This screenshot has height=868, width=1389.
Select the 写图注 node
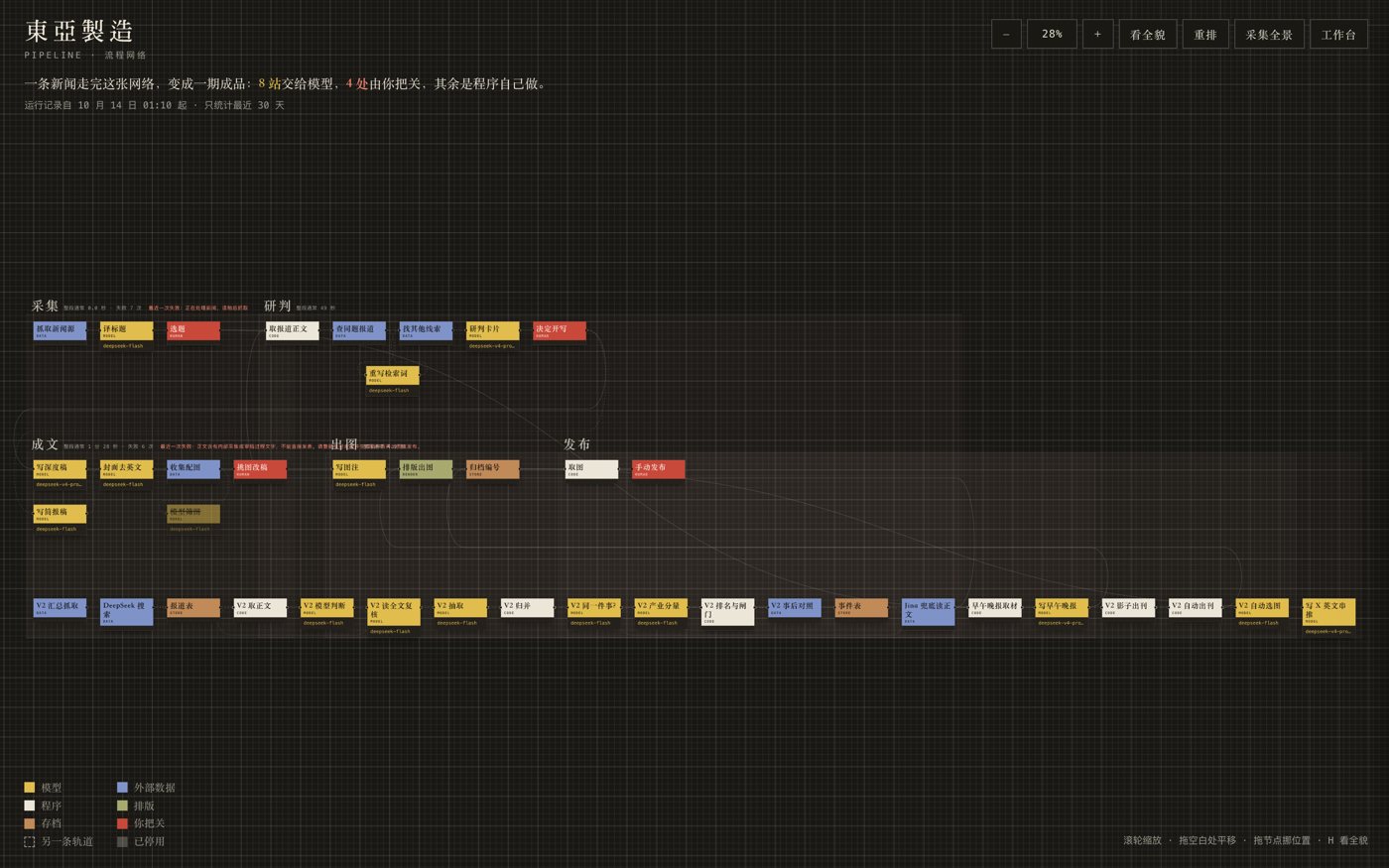click(x=359, y=469)
